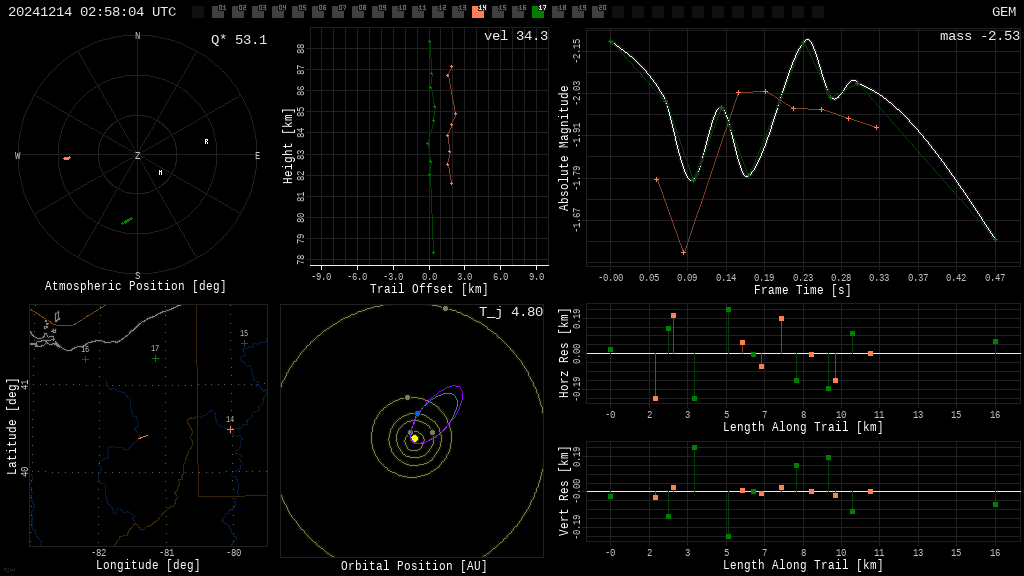This screenshot has width=1024, height=576.
Task: Click the T_j 4.80 value label
Action: click(x=510, y=313)
